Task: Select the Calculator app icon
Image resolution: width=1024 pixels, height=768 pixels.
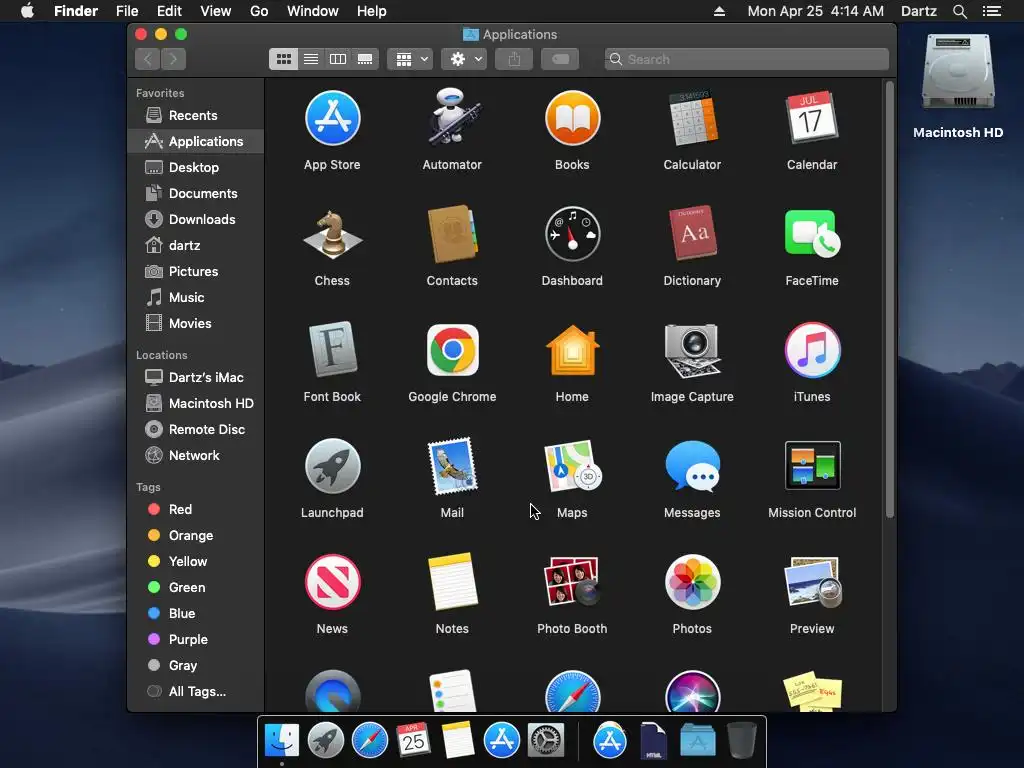Action: pos(692,118)
